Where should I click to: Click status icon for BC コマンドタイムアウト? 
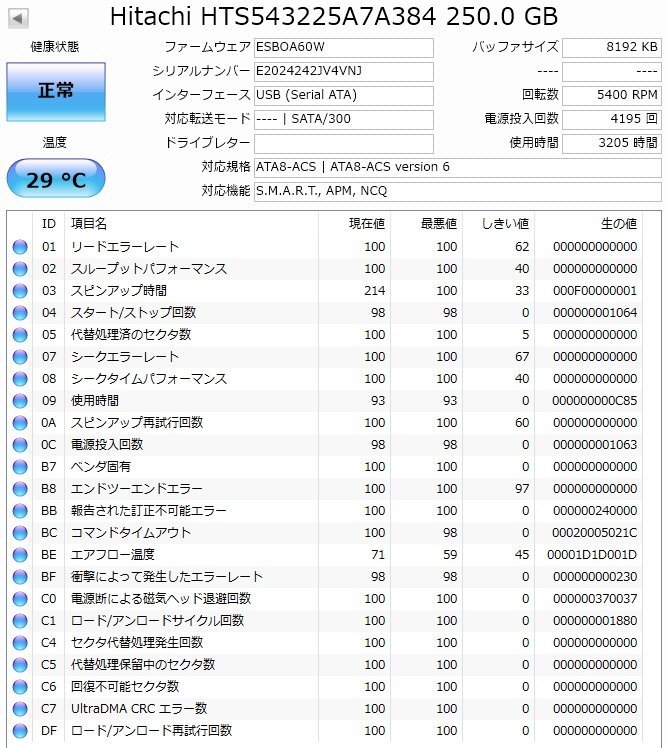pyautogui.click(x=20, y=533)
